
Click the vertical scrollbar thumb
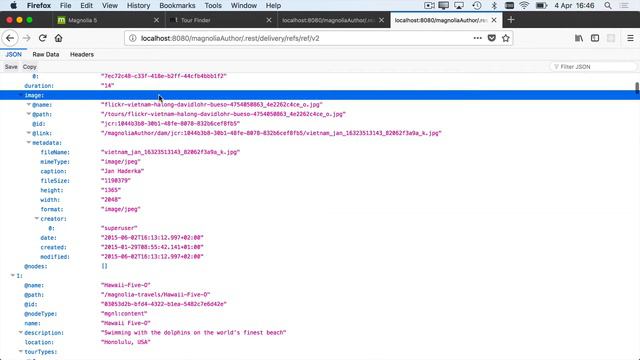click(637, 88)
